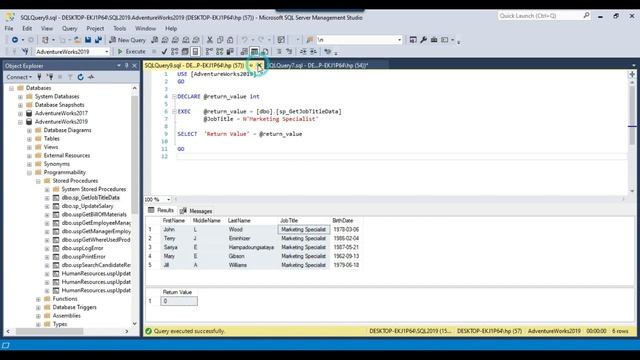640x360 pixels.
Task: Click Quick Launch search magnifier icon
Action: coord(586,16)
